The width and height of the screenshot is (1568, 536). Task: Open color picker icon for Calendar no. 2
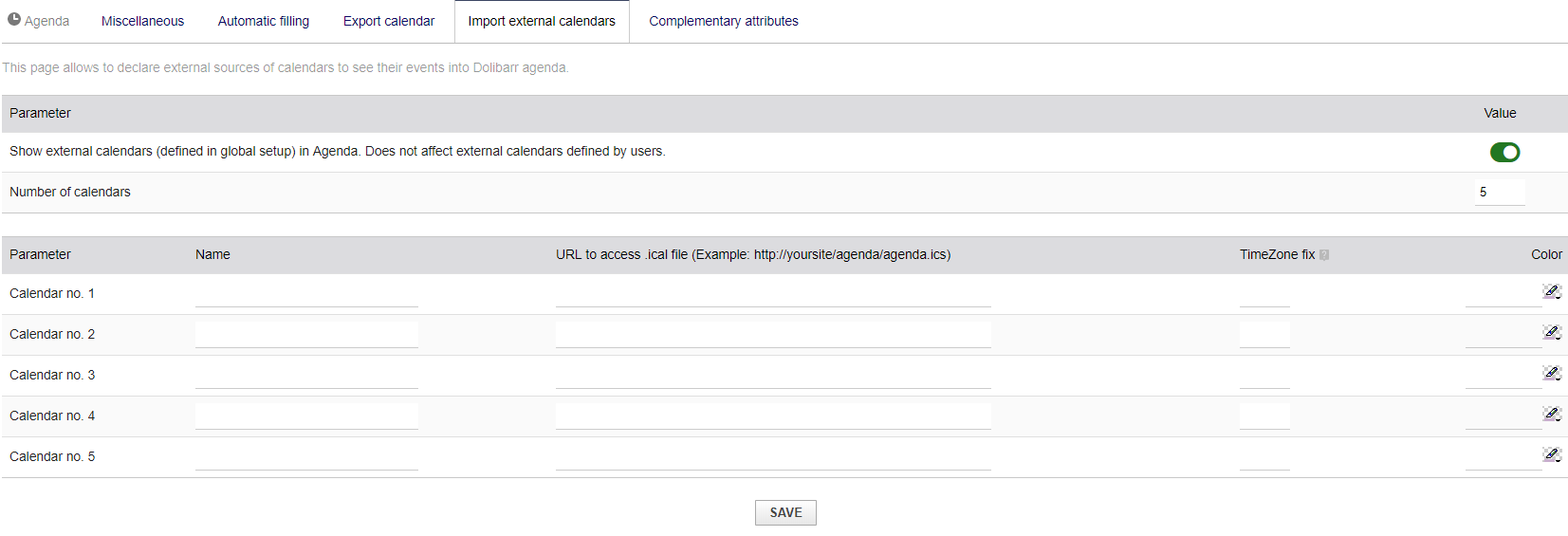click(1551, 332)
